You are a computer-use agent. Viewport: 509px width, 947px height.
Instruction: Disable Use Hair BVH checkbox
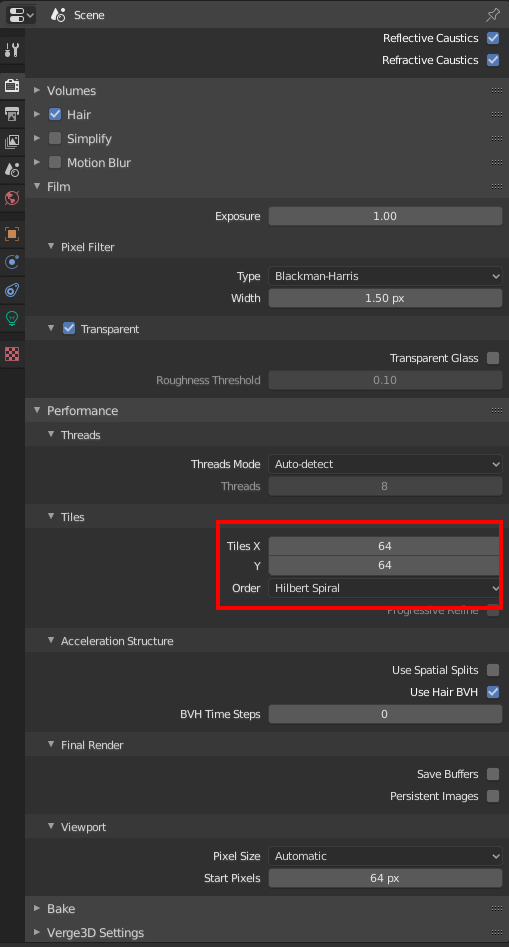493,692
